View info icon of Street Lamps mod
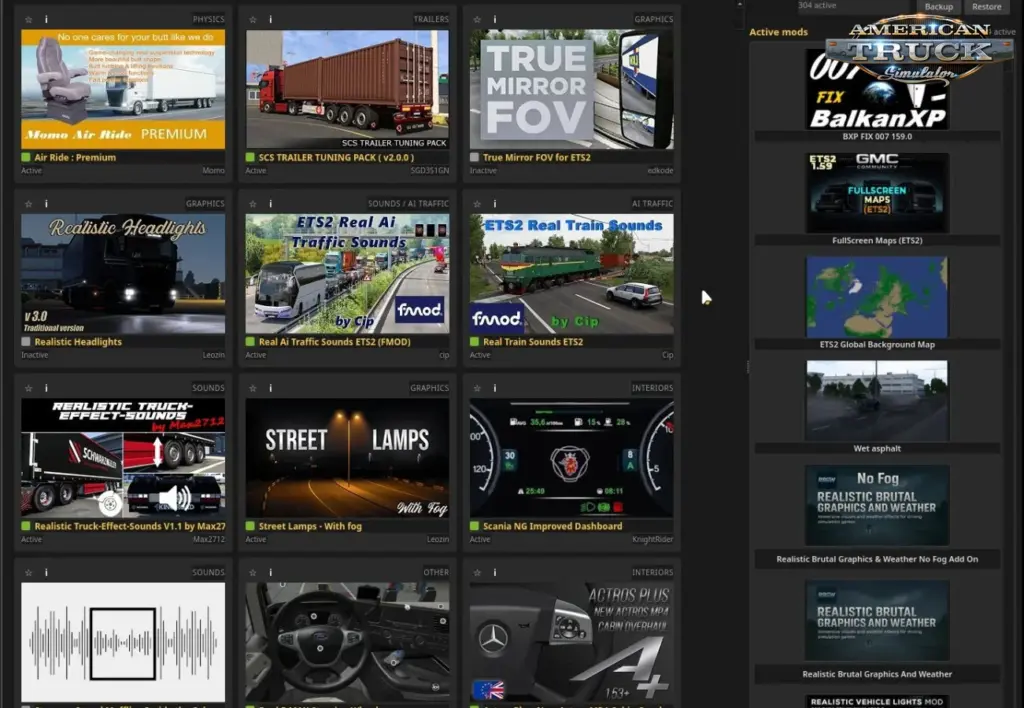Screen dimensions: 1024x708 [x=270, y=388]
